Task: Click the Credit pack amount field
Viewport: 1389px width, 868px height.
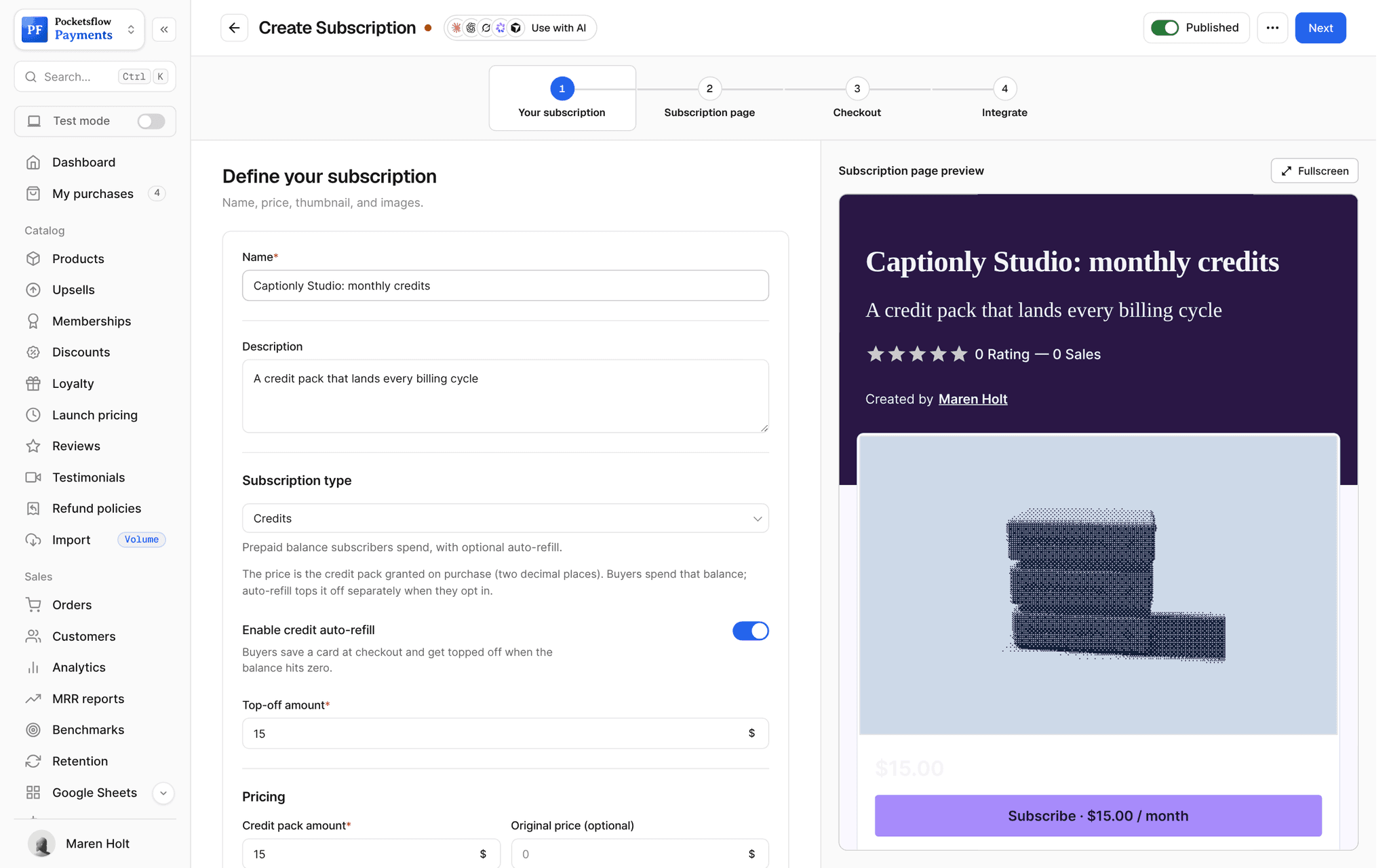Action: pyautogui.click(x=371, y=853)
